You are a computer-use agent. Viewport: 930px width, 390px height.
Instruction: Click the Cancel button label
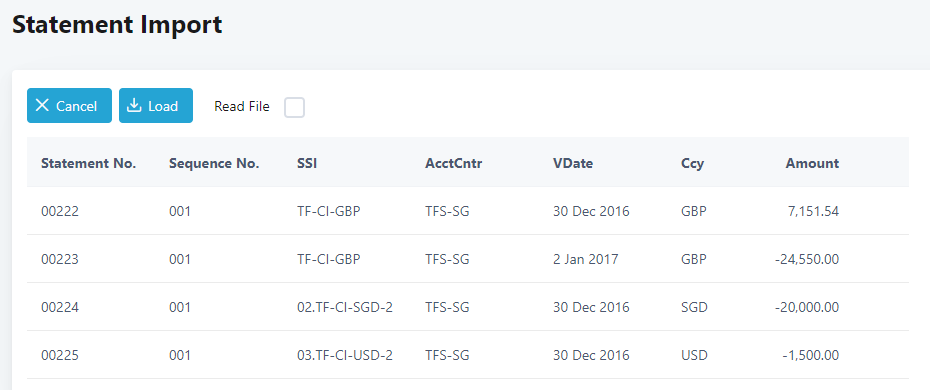tap(77, 106)
